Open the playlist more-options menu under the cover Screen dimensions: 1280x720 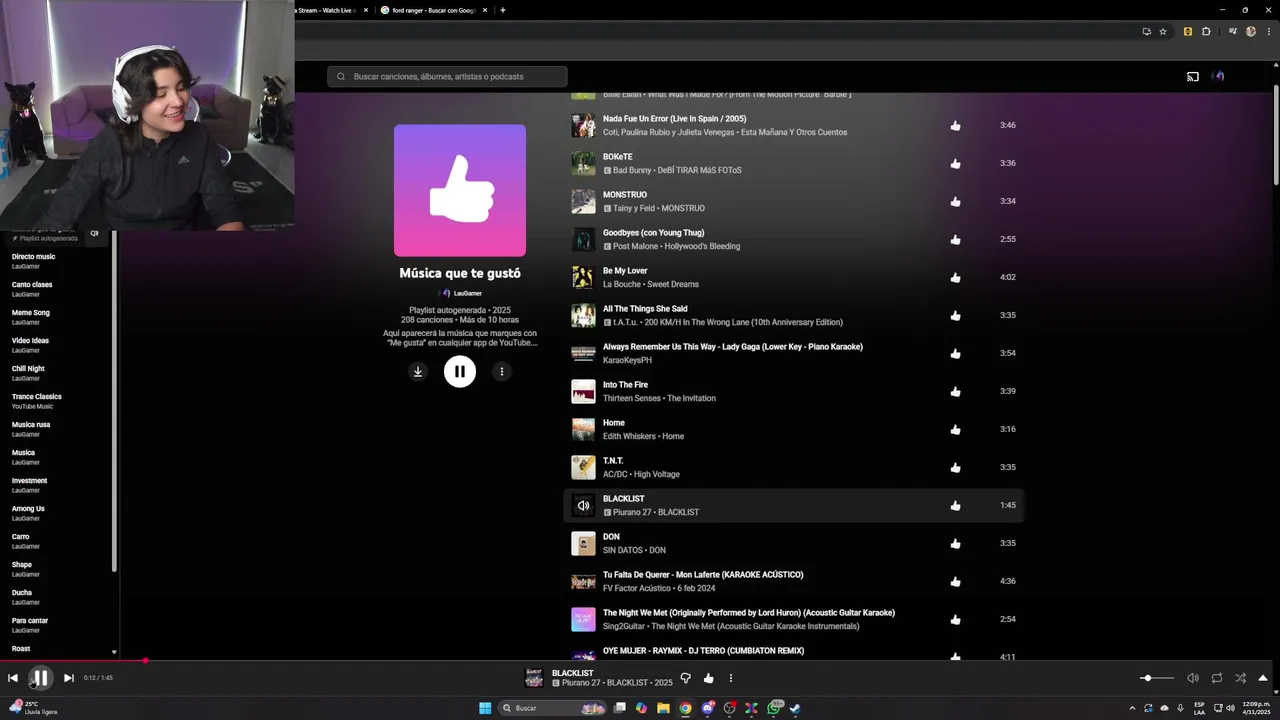point(502,371)
